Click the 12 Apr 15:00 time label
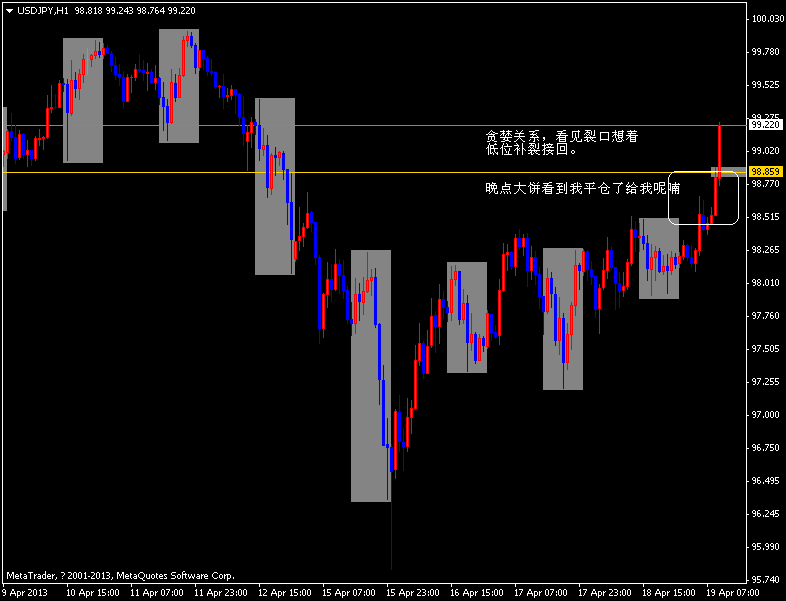The width and height of the screenshot is (786, 601). coord(285,592)
